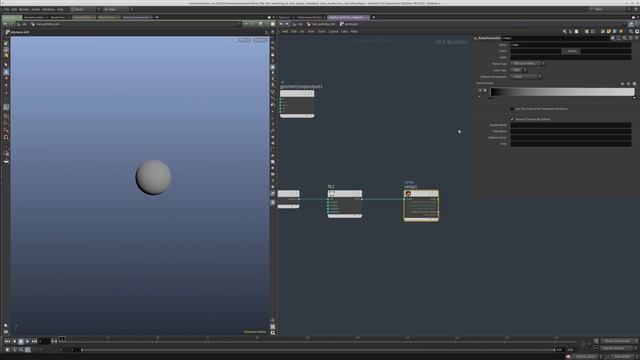Click the network editor sticky note icon
This screenshot has height=360, width=640.
(x=609, y=31)
